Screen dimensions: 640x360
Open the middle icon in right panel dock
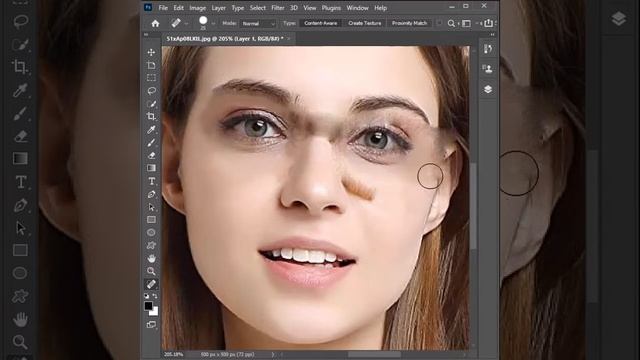488,69
